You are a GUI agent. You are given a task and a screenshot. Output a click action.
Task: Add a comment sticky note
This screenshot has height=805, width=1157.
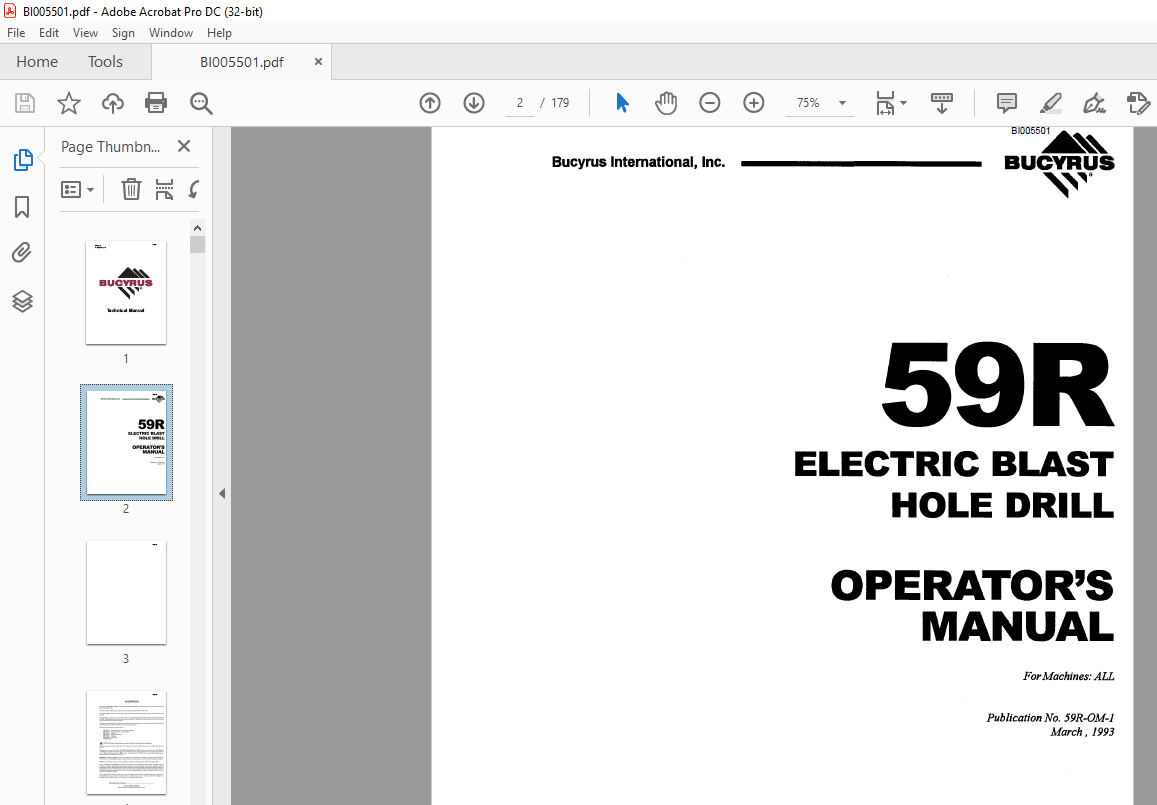(1006, 103)
